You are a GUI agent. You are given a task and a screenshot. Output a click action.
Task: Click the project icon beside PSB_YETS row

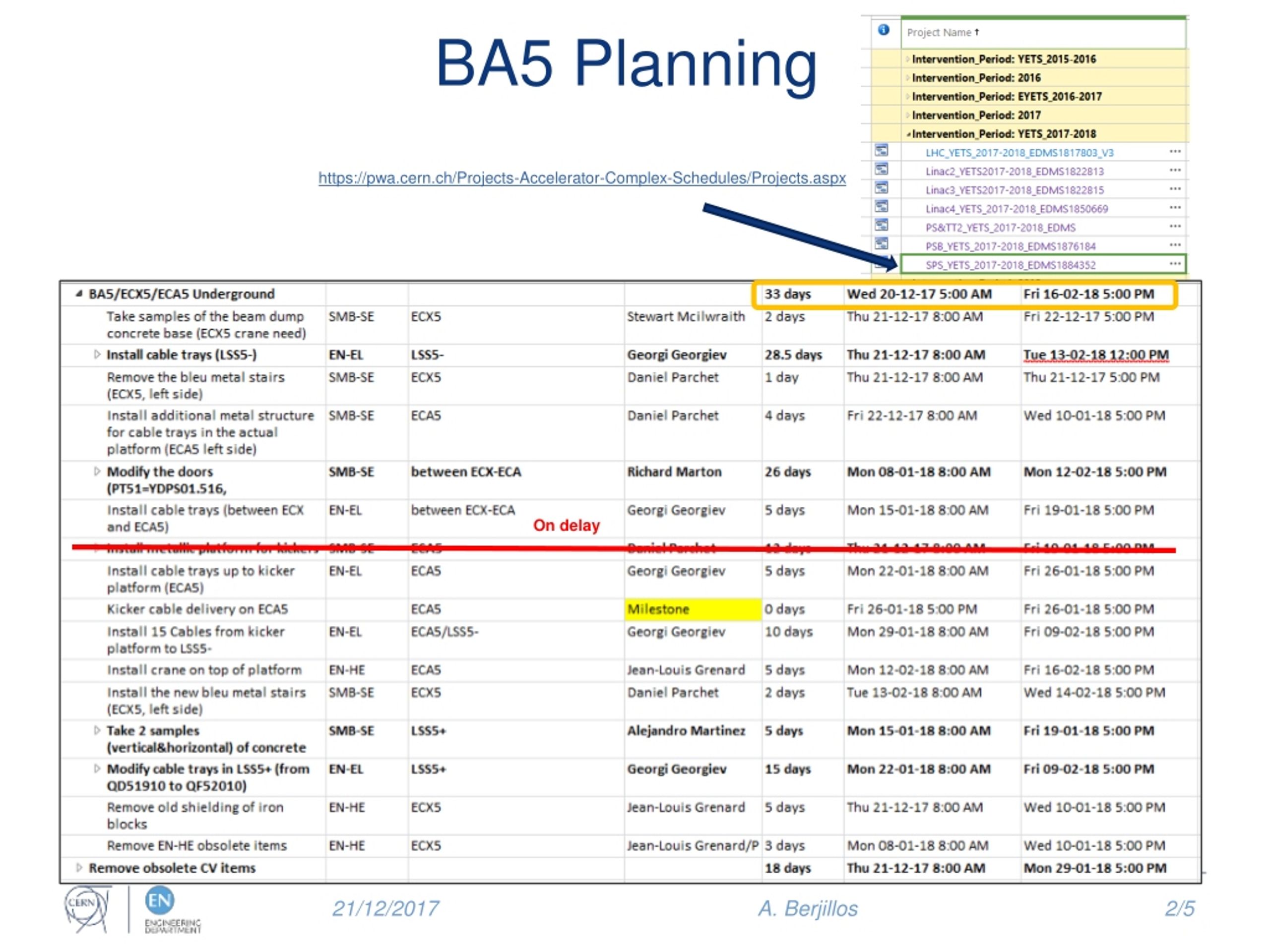tap(881, 243)
